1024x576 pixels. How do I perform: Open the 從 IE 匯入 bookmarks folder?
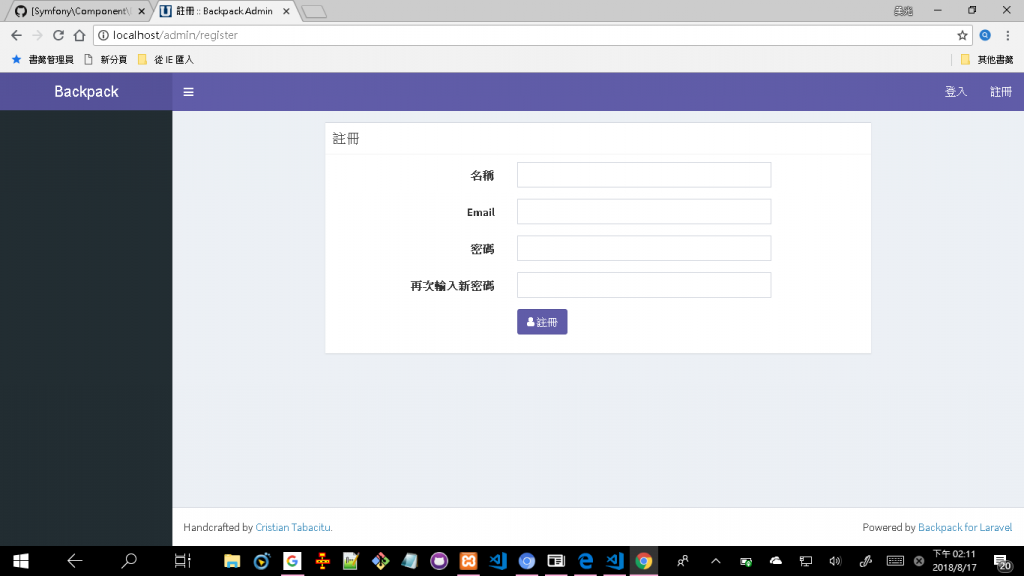[166, 59]
